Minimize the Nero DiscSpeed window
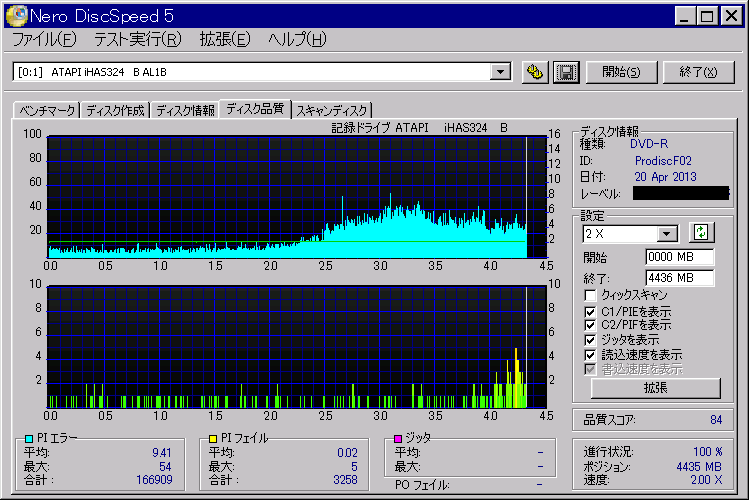This screenshot has height=500, width=749. [685, 16]
